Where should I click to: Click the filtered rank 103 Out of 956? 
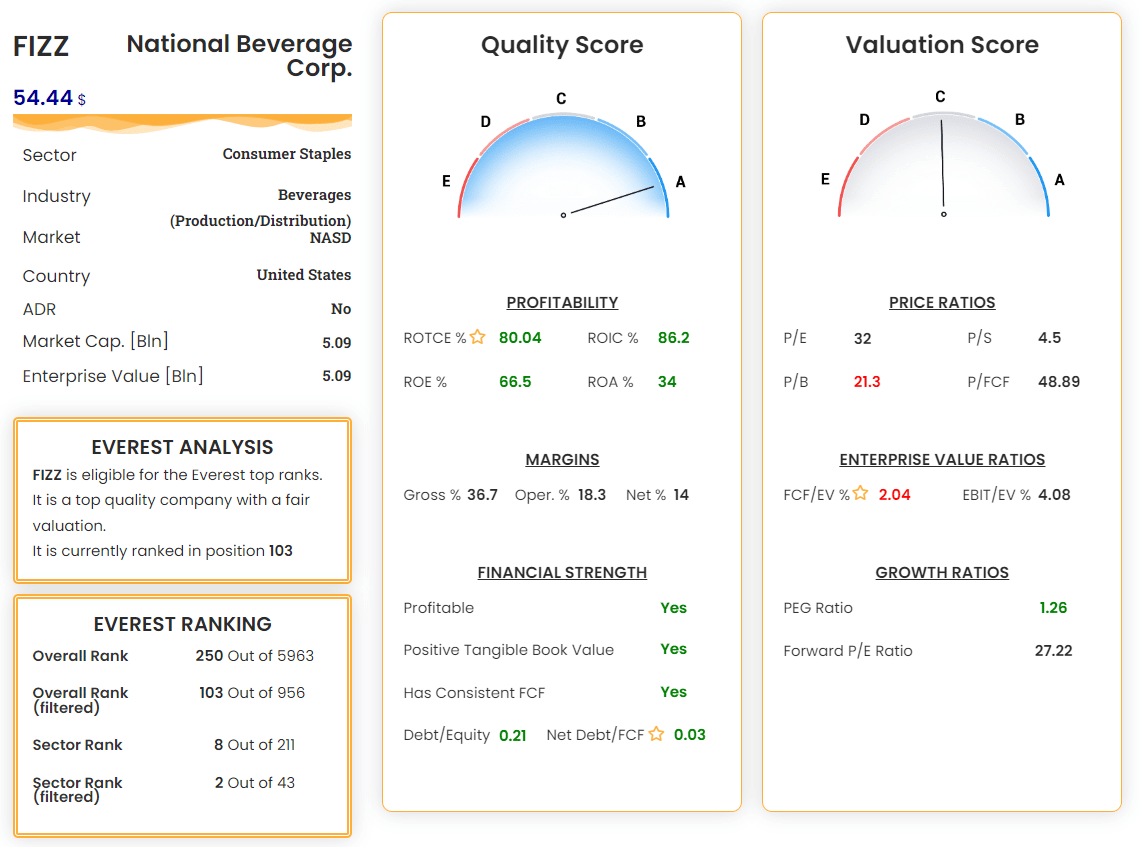click(x=252, y=693)
